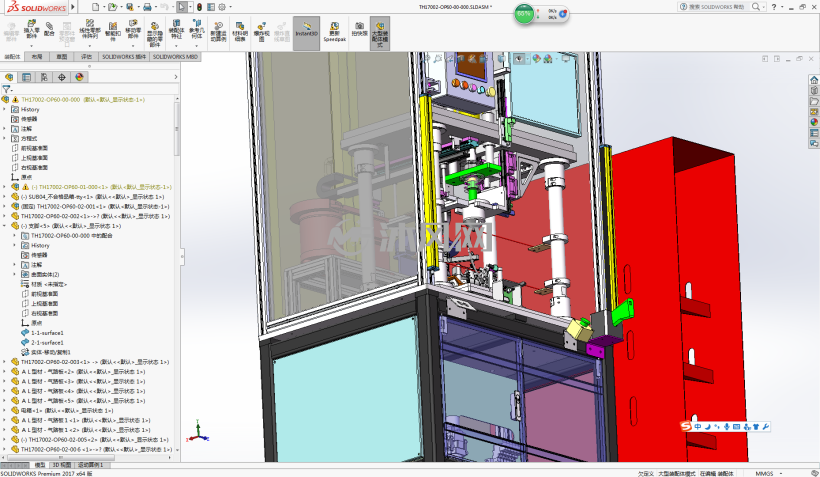This screenshot has height=477, width=820.
Task: Toggle Large Assembly Mode button
Action: tap(380, 32)
